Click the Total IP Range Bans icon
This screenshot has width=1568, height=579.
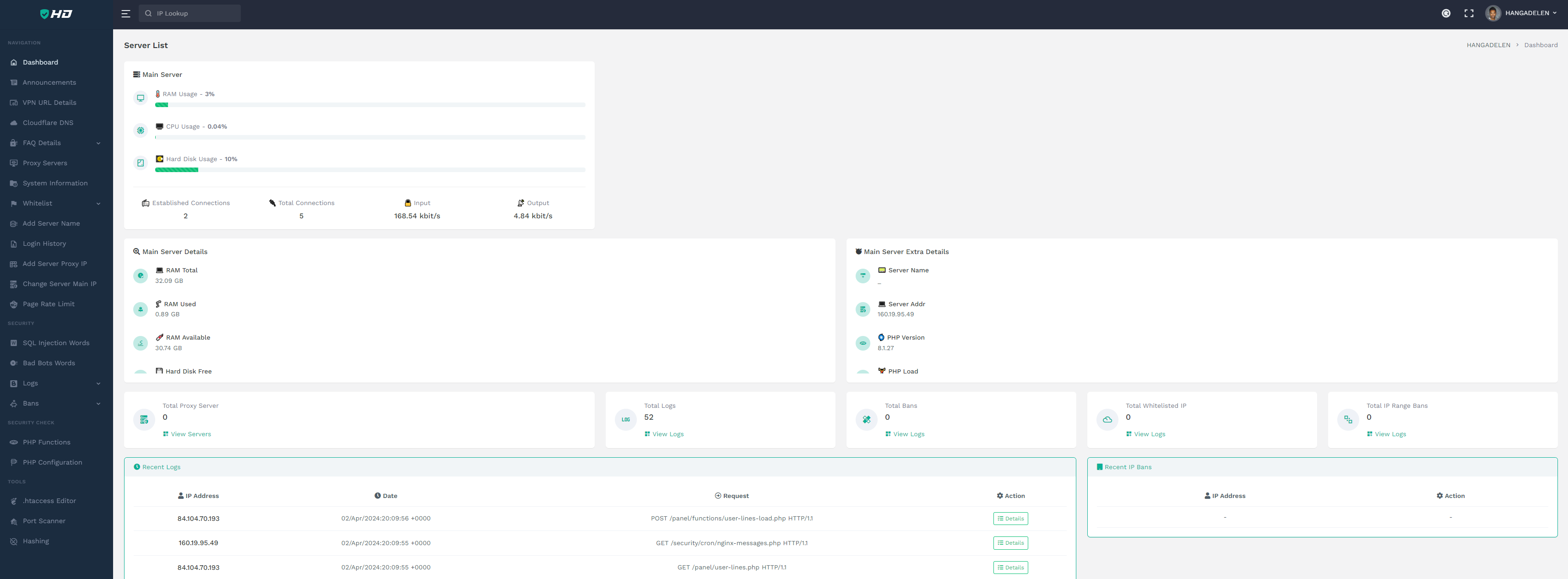(1348, 419)
